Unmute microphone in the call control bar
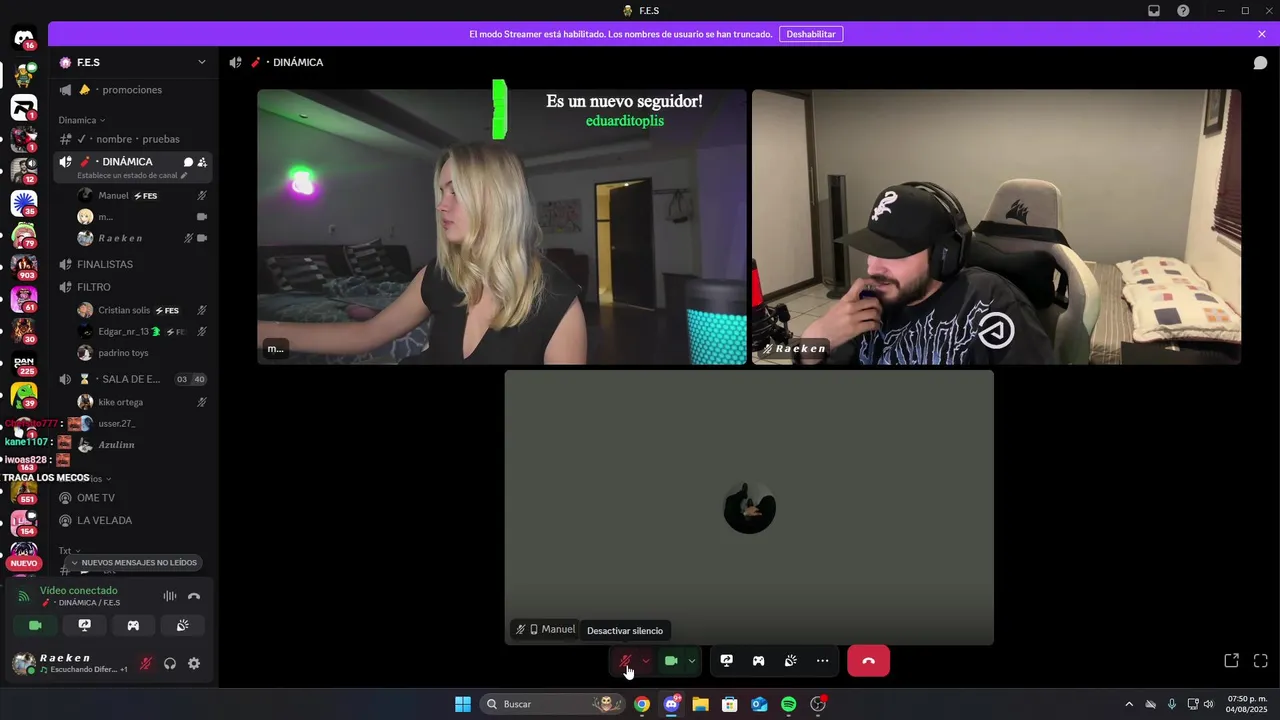Image resolution: width=1280 pixels, height=720 pixels. 625,661
